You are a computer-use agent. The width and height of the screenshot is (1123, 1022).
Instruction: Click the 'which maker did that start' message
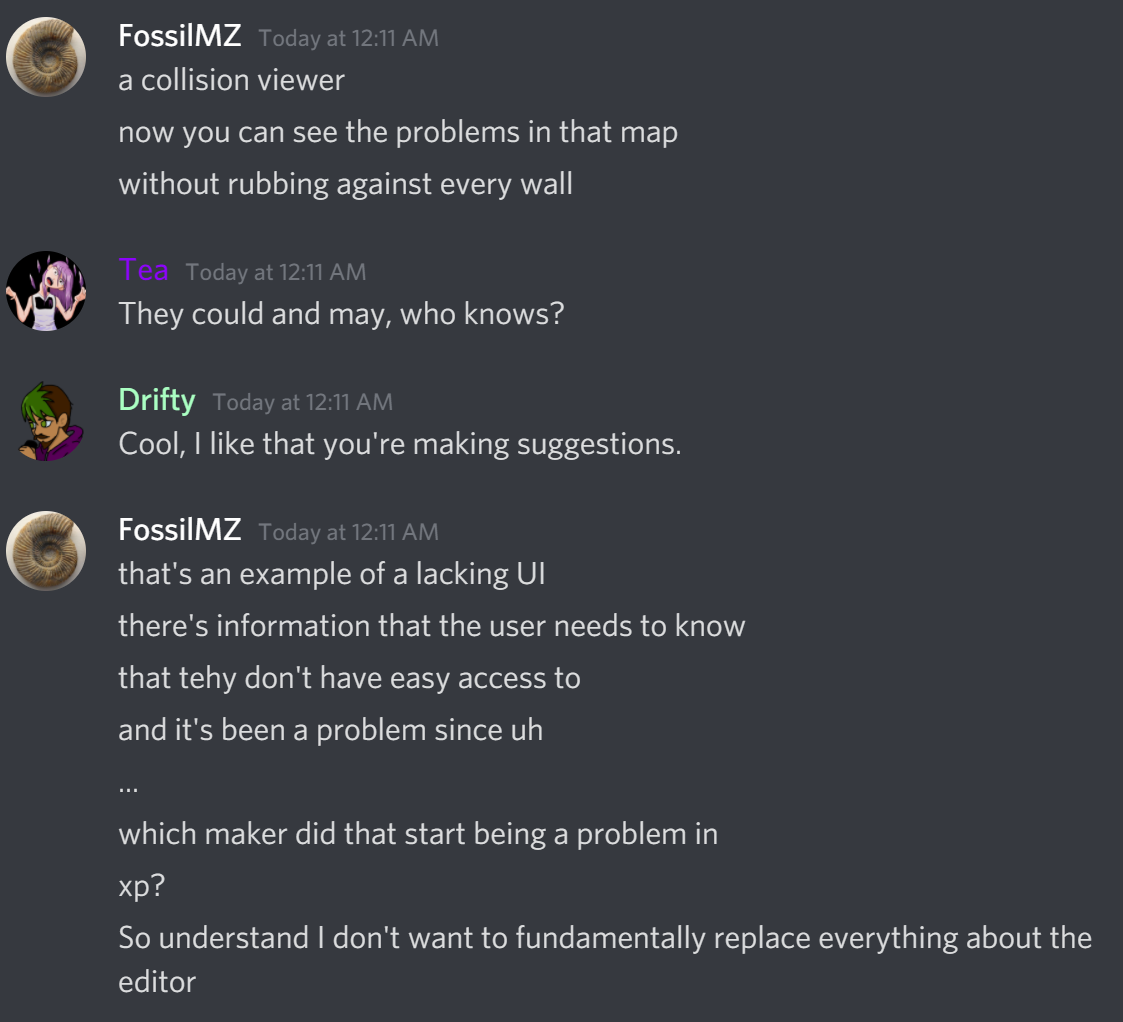point(418,834)
